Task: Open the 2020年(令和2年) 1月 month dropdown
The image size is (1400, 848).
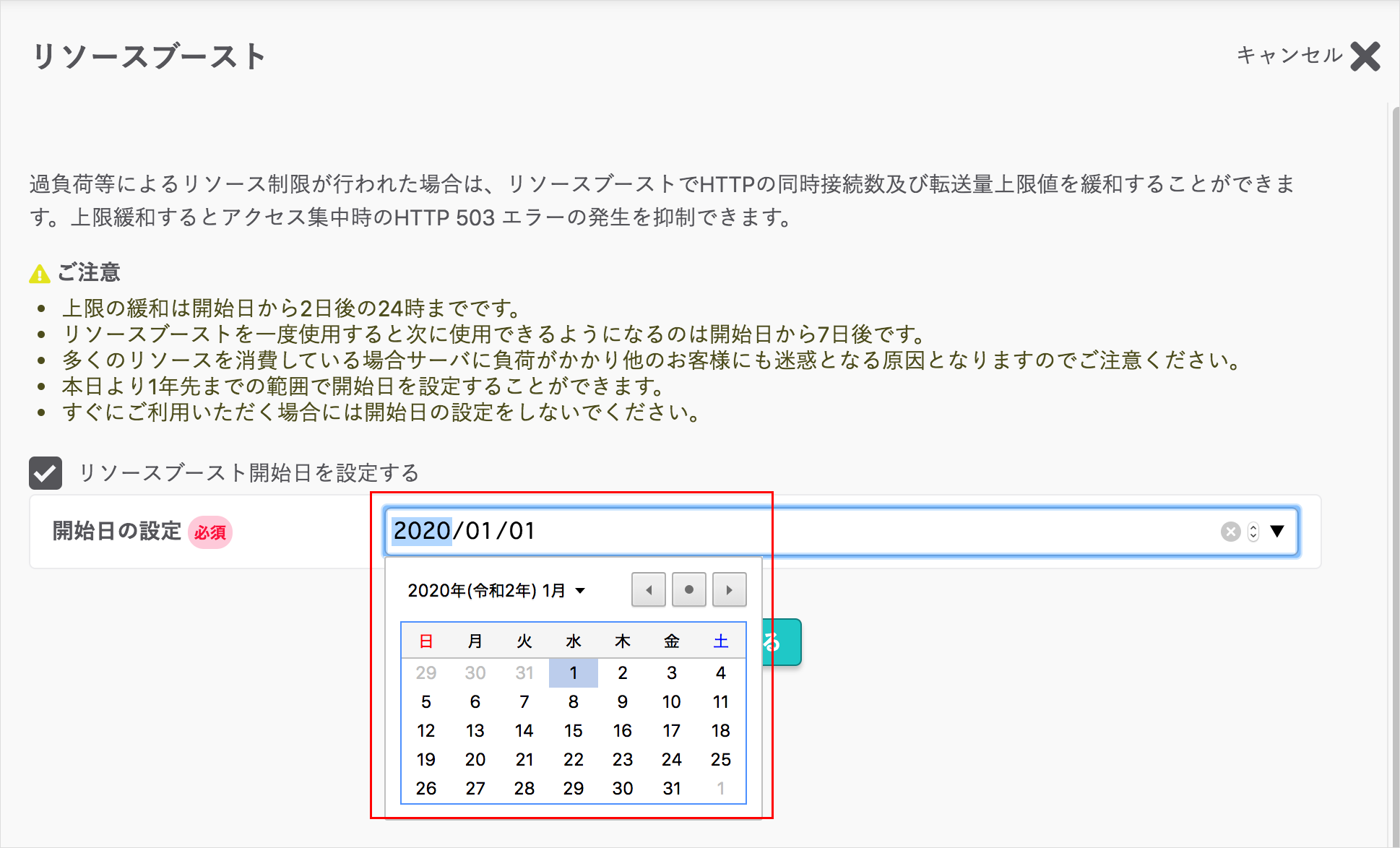Action: (496, 590)
